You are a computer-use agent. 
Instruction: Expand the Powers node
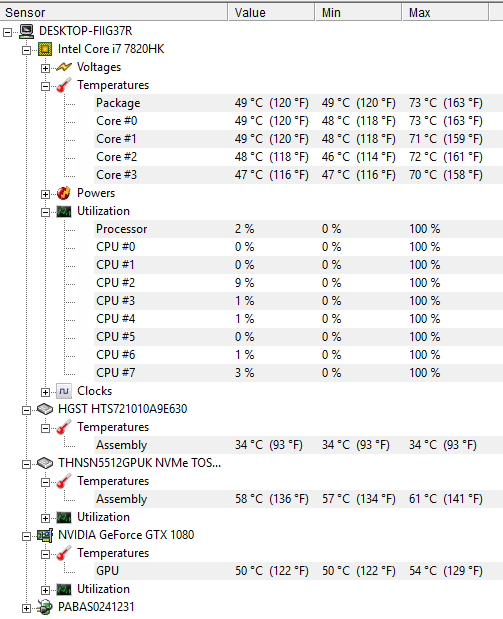(x=45, y=194)
